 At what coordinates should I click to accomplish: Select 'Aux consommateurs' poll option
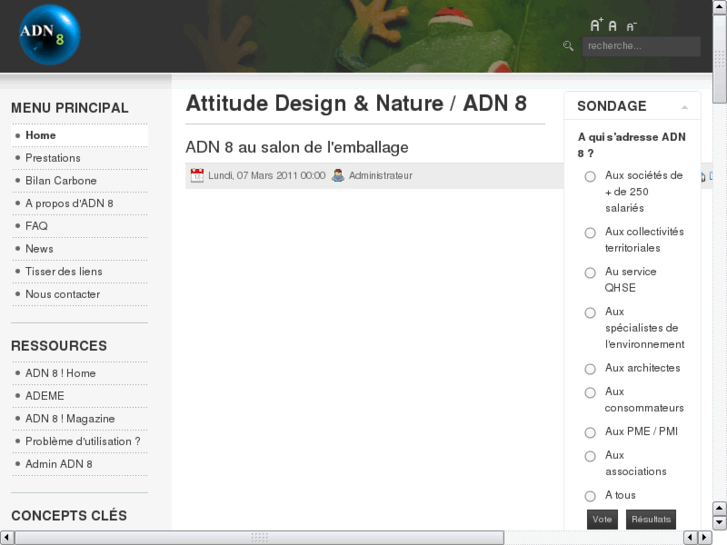(590, 393)
